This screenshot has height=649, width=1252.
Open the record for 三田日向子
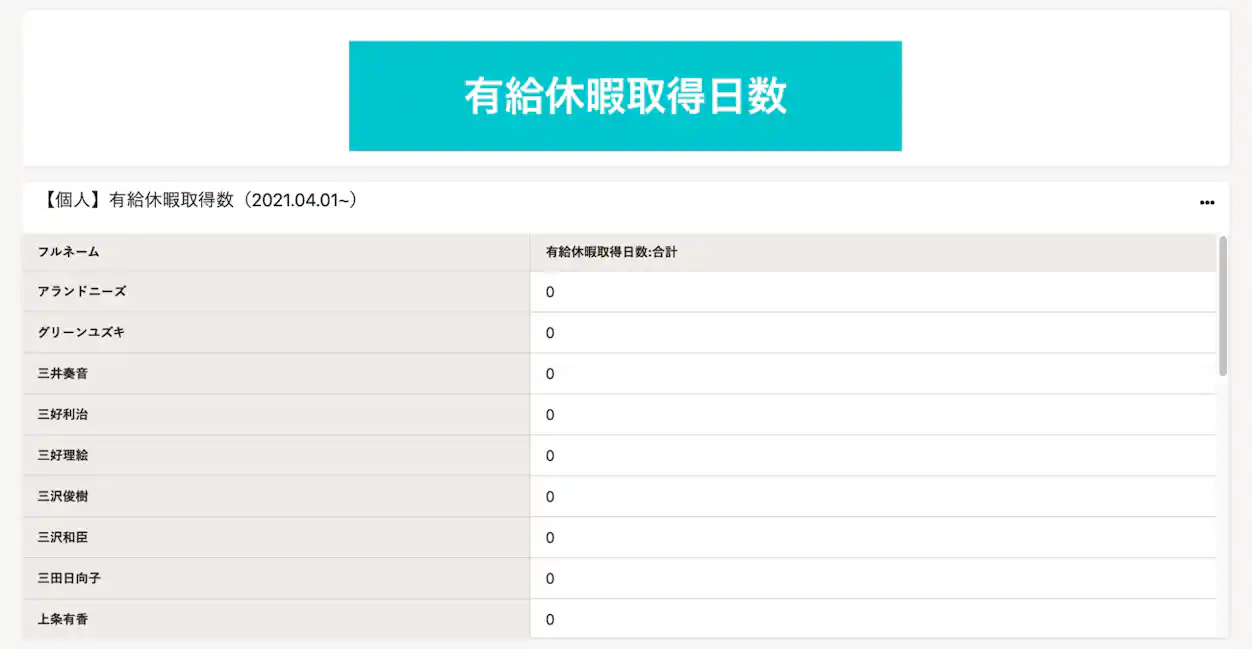70,578
